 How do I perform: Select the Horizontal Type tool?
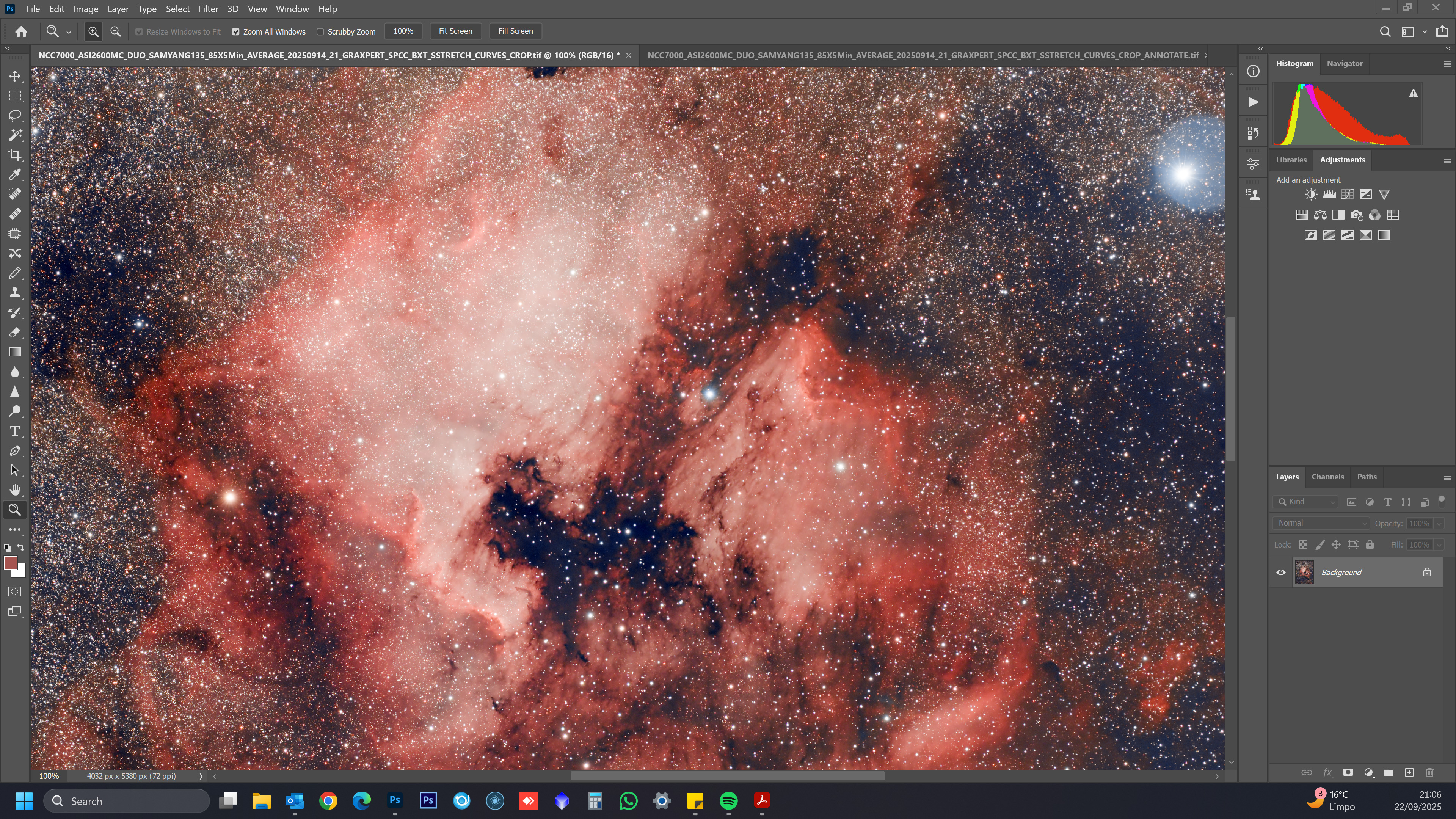click(x=15, y=431)
